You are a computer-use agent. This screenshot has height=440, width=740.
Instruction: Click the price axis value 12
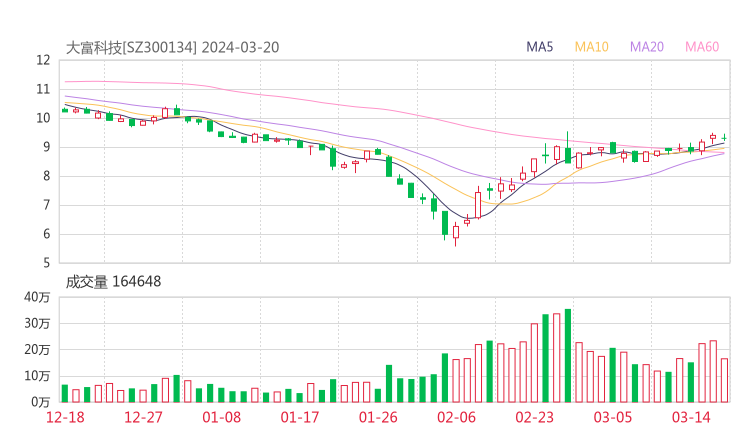point(43,60)
